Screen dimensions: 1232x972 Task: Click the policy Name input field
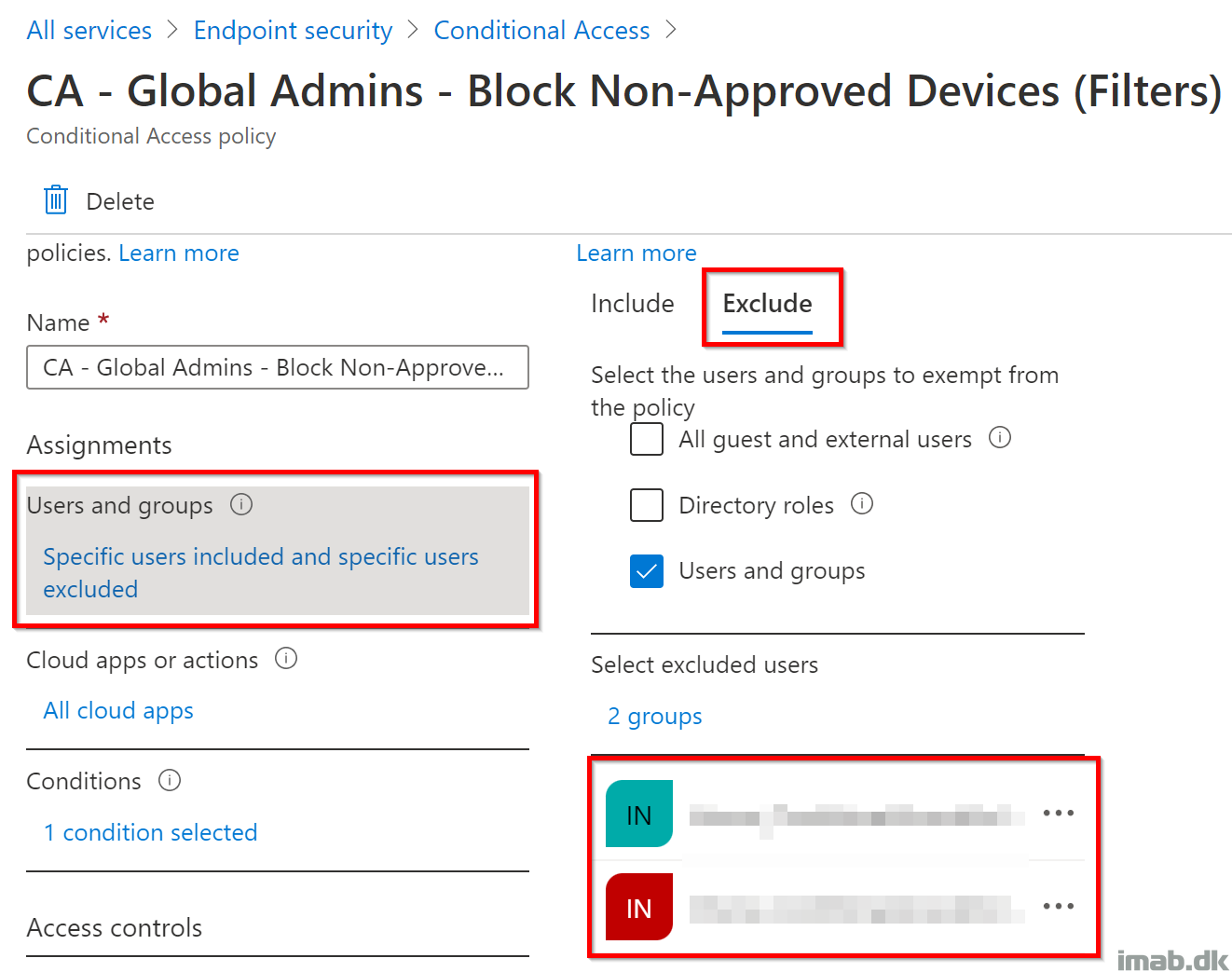(x=278, y=367)
